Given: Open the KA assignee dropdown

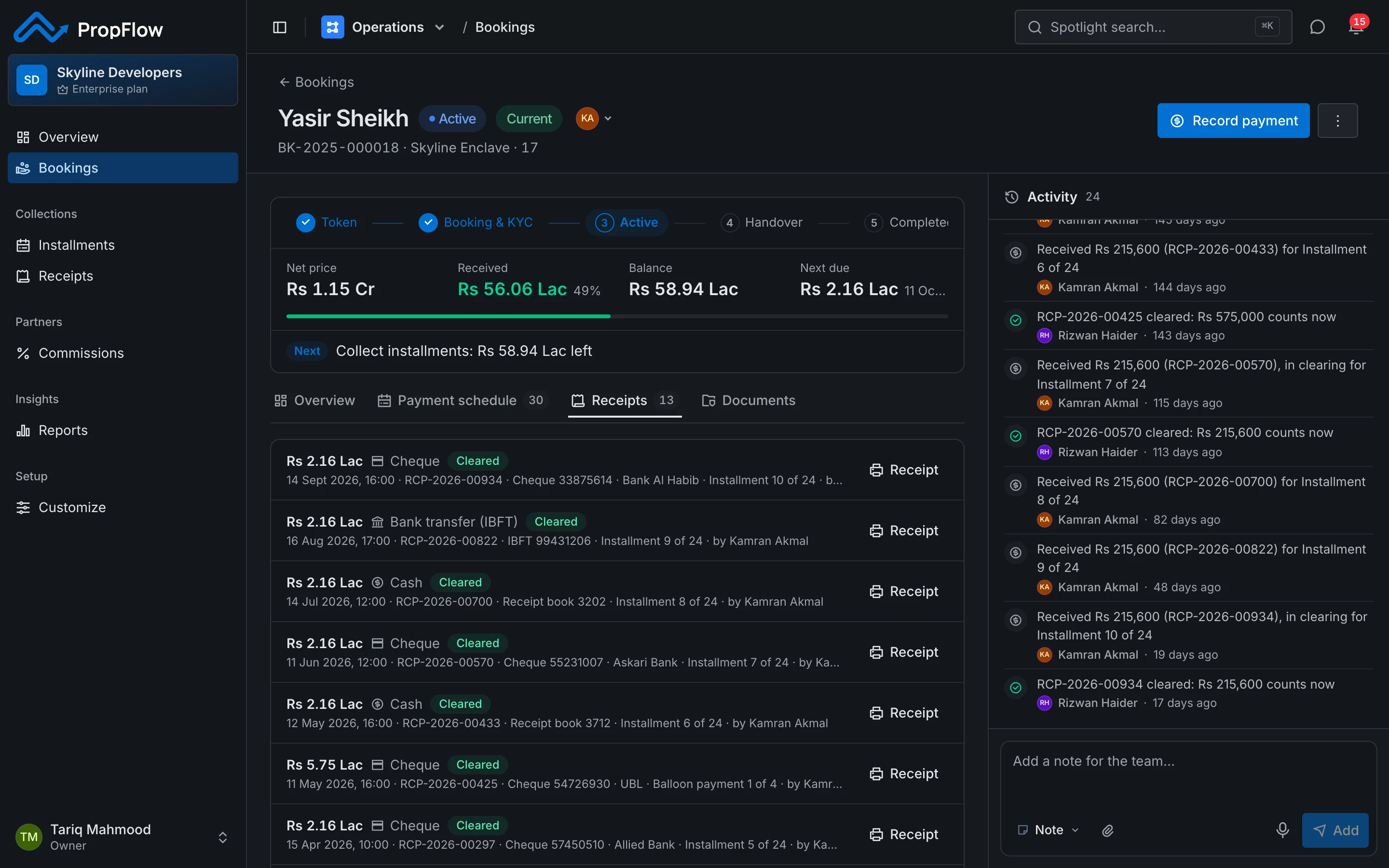Looking at the screenshot, I should pos(594,119).
